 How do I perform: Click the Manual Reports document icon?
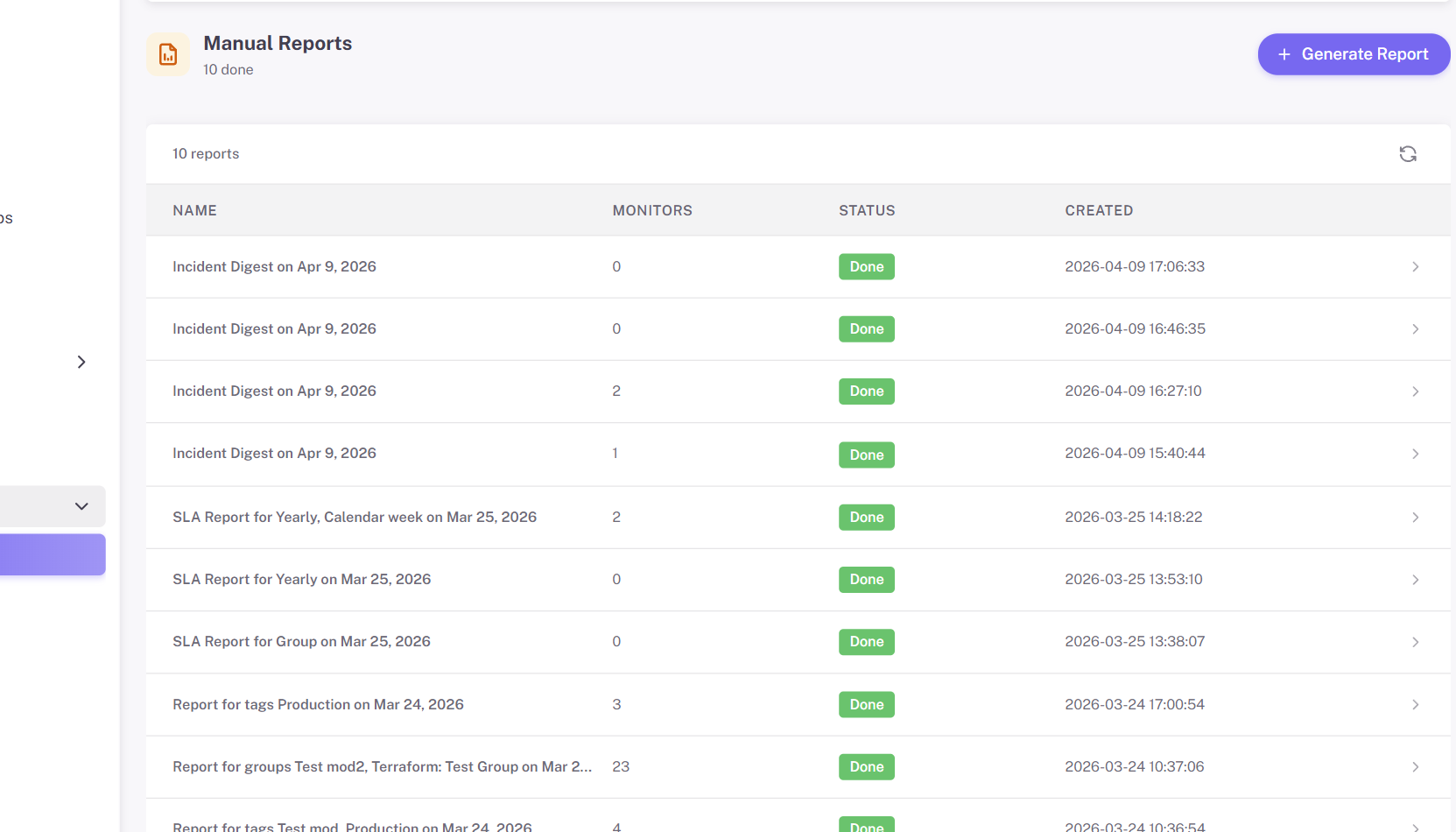pyautogui.click(x=168, y=53)
